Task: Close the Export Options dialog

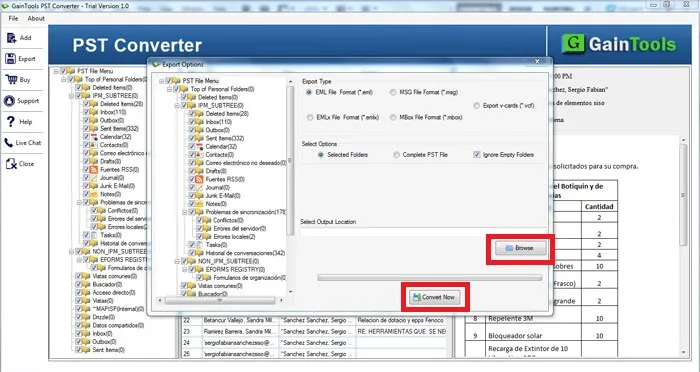Action: tap(538, 62)
